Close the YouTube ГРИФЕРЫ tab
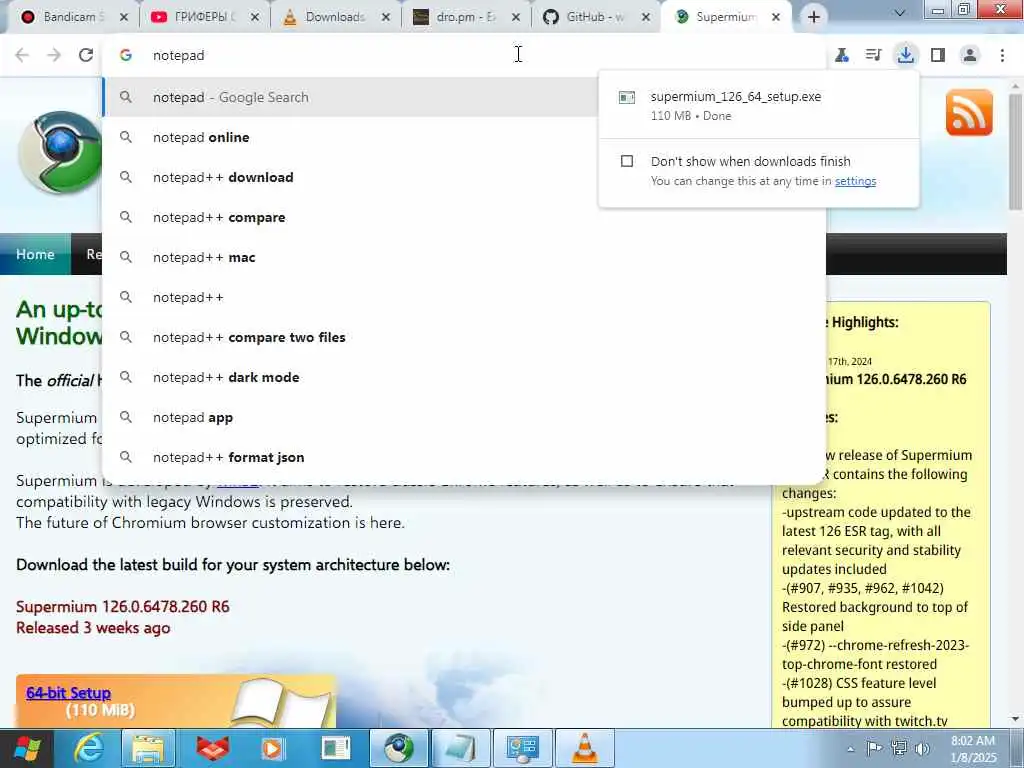Screen dimensions: 1024x768 [x=255, y=18]
